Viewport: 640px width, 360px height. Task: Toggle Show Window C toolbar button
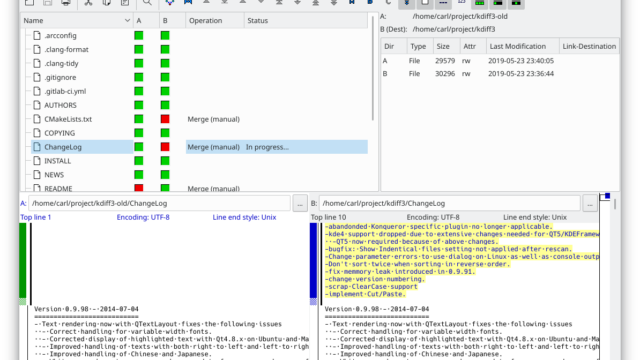516,3
